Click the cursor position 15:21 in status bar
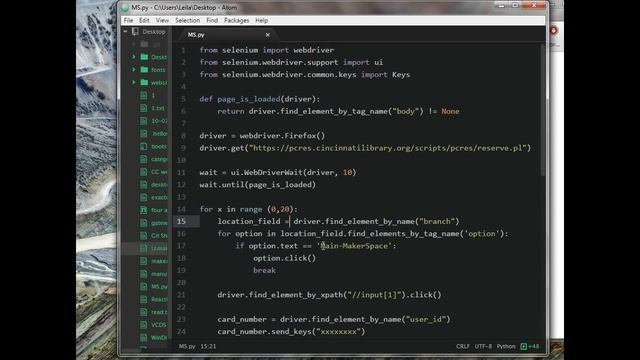 [x=208, y=346]
